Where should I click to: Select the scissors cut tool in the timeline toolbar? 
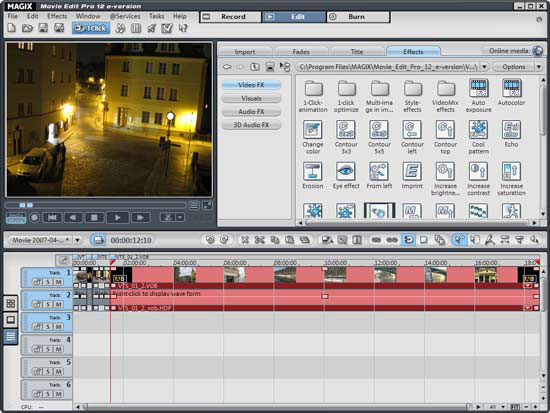[260, 240]
